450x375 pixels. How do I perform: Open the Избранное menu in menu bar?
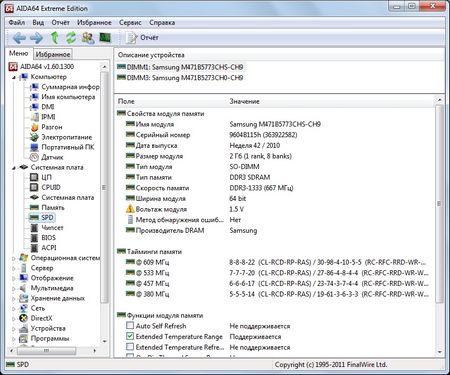point(94,23)
